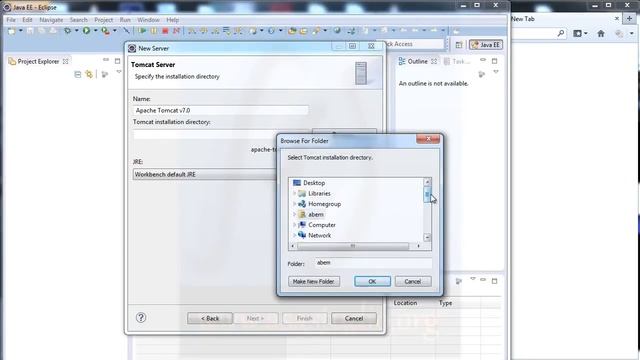640x360 pixels.
Task: Click the Location column header
Action: [x=405, y=303]
